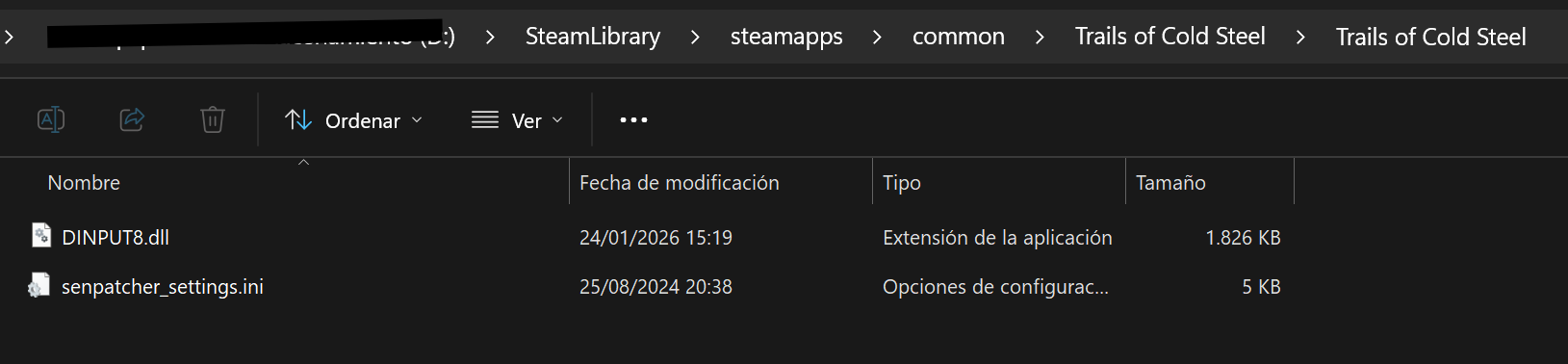Expand chevron after common breadcrumb
This screenshot has width=1568, height=364.
pyautogui.click(x=1040, y=37)
